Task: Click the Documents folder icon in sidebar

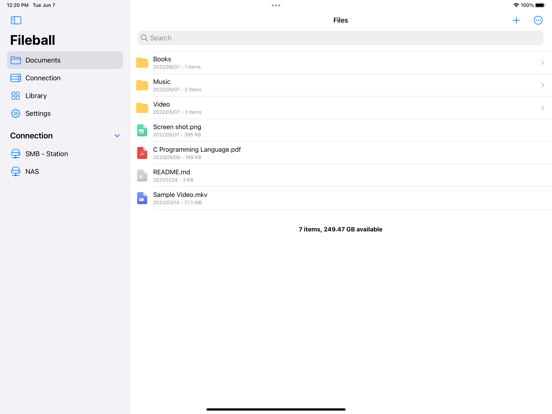Action: click(x=15, y=60)
